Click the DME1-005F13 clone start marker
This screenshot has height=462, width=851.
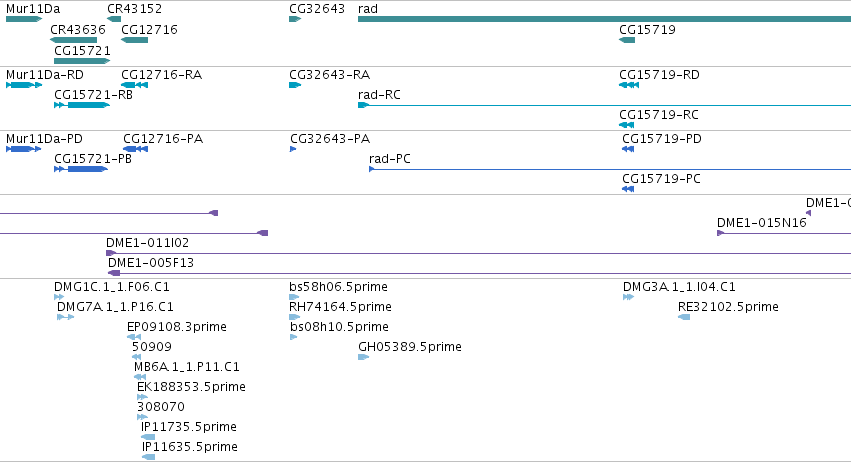[x=114, y=273]
